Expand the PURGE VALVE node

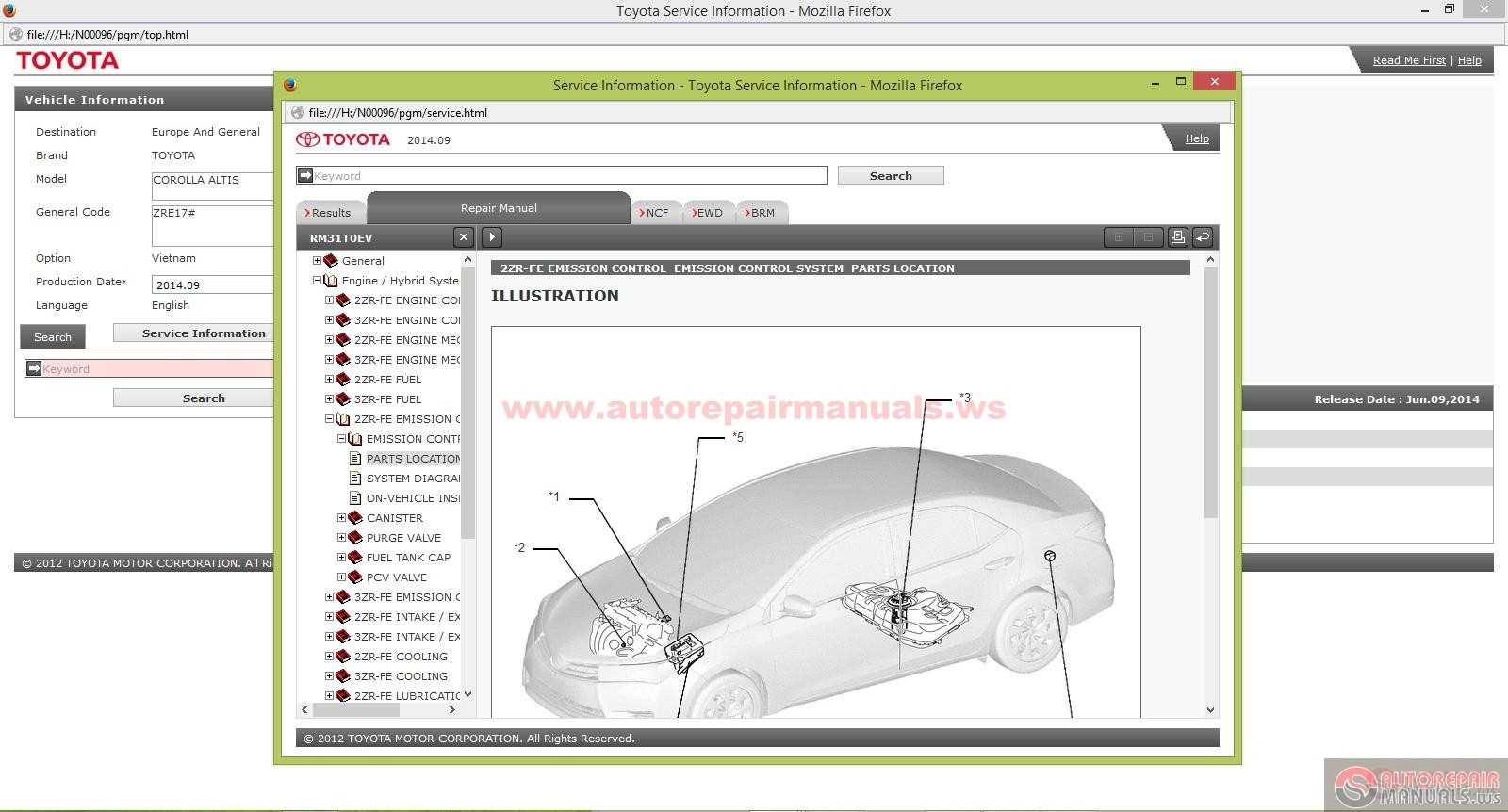pyautogui.click(x=342, y=538)
